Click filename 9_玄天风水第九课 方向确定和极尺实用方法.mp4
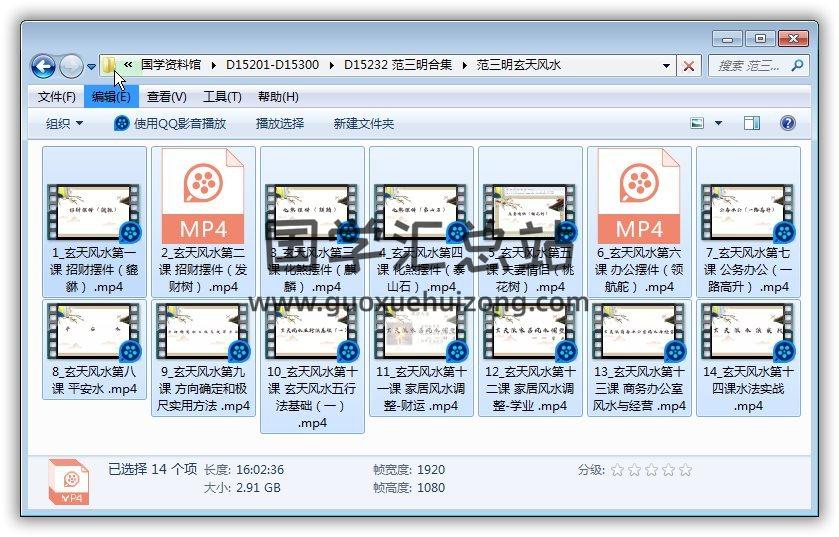This screenshot has width=839, height=537. point(203,388)
